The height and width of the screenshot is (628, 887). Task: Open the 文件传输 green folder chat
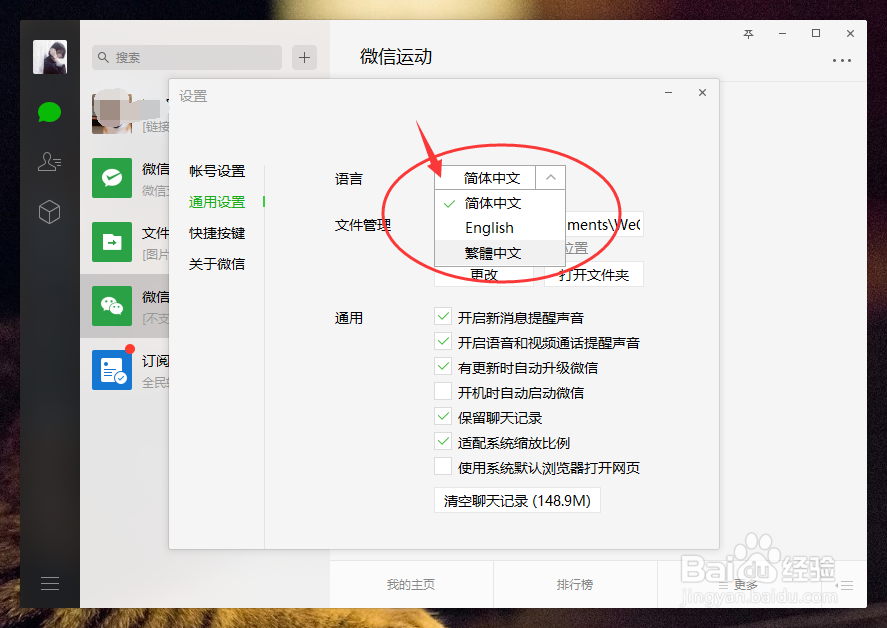(x=112, y=242)
